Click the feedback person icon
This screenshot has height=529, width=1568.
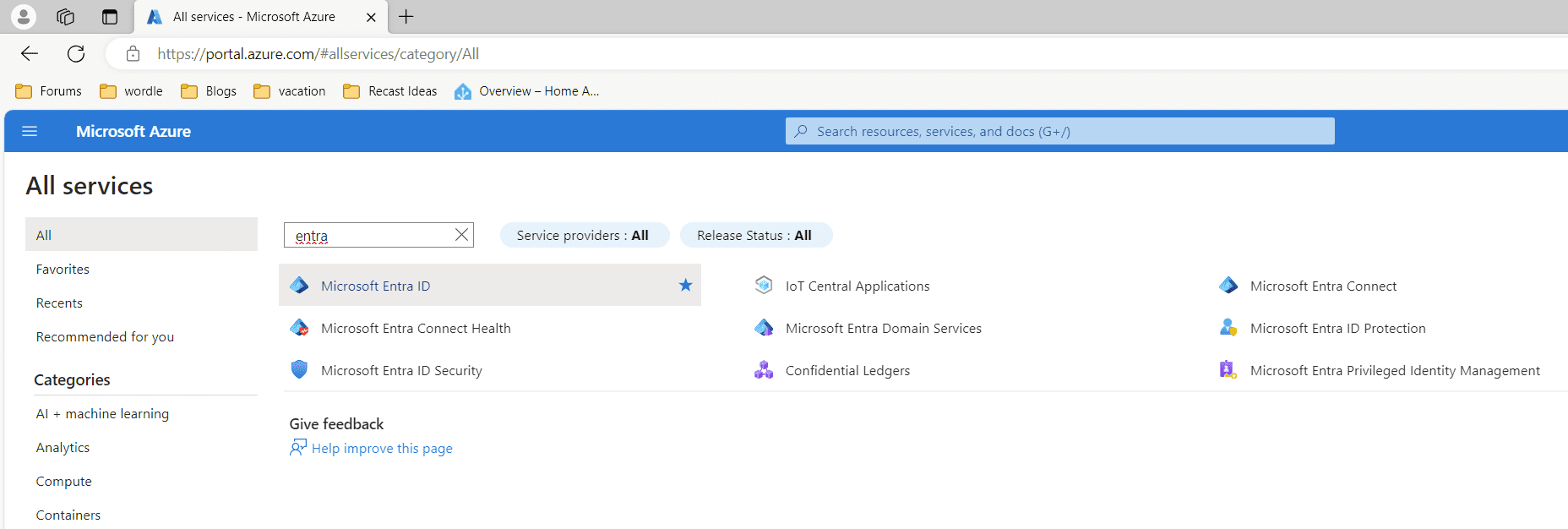pos(298,447)
